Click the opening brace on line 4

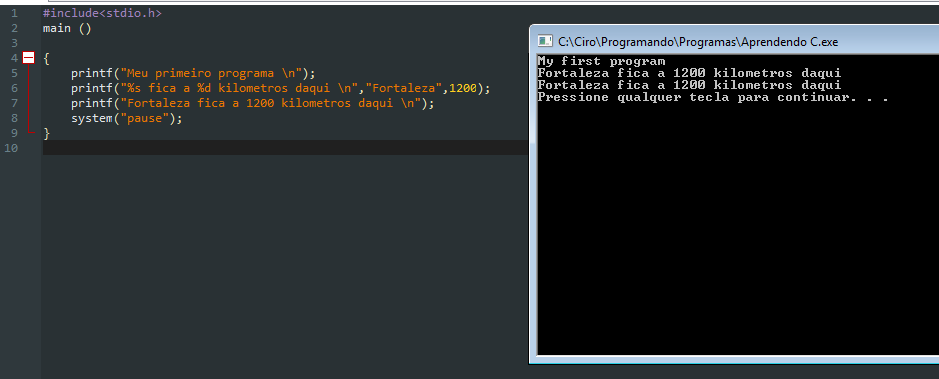[47, 58]
